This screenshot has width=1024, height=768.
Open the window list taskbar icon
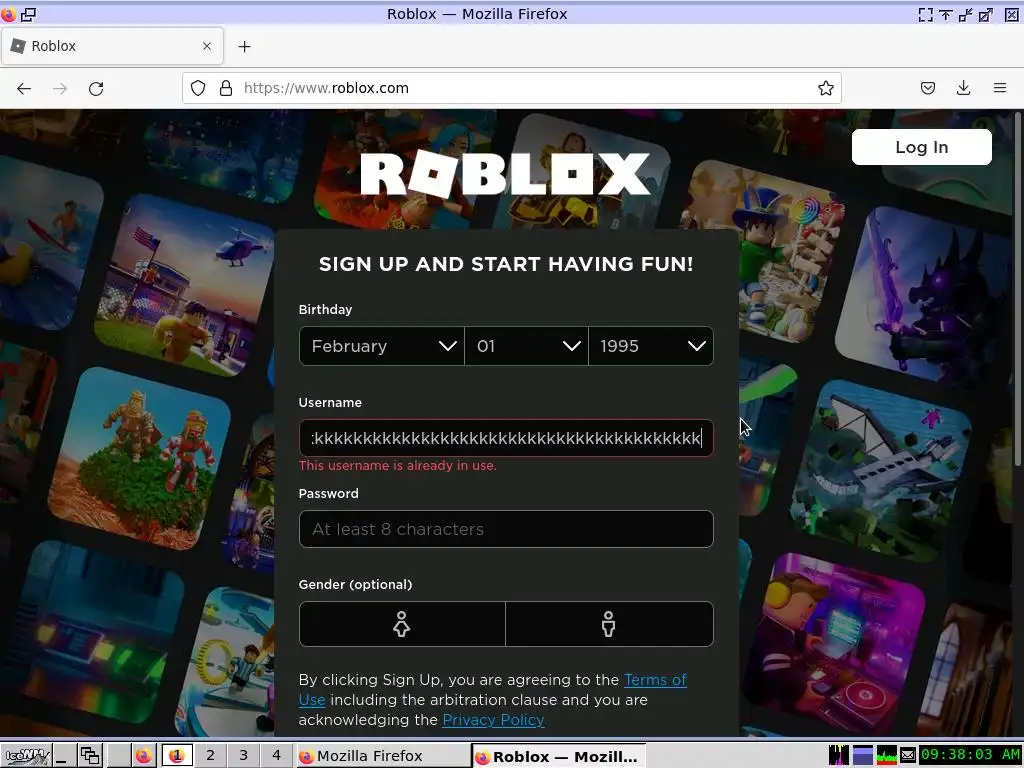89,756
